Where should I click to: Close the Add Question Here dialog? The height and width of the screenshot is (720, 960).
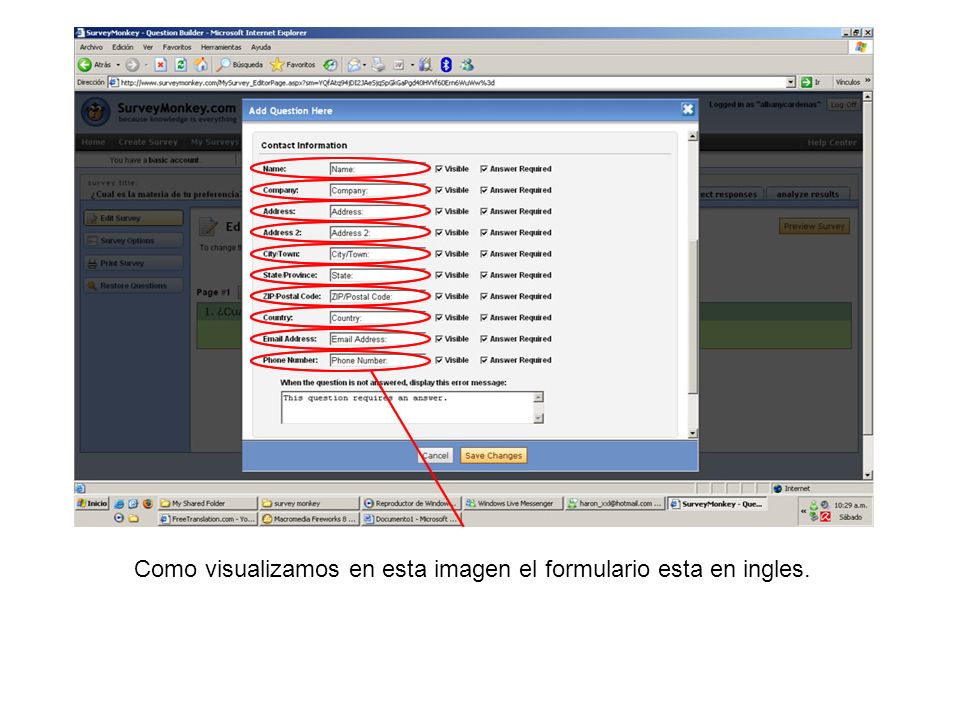tap(688, 109)
